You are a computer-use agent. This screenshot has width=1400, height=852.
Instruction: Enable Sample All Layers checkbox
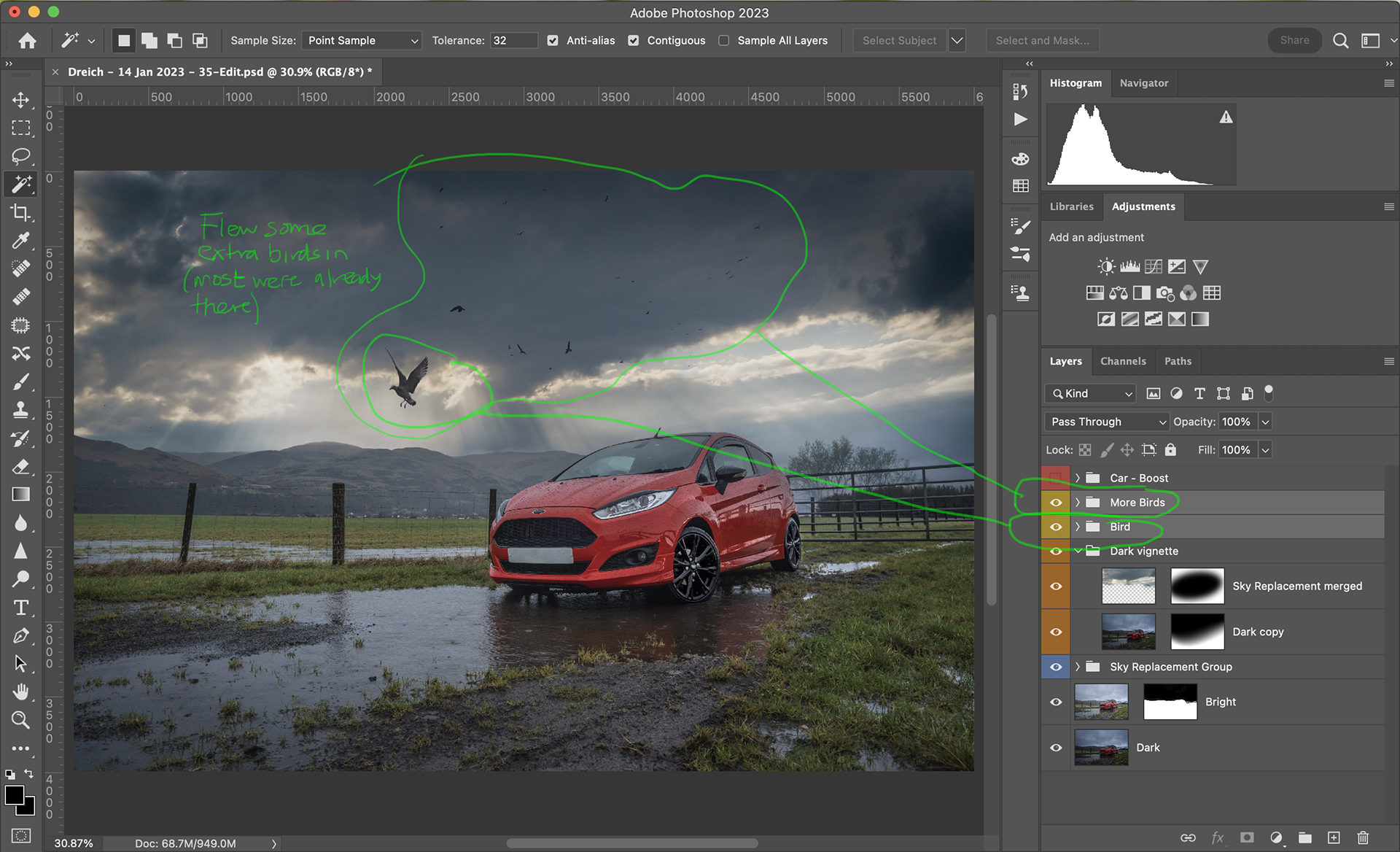tap(723, 41)
